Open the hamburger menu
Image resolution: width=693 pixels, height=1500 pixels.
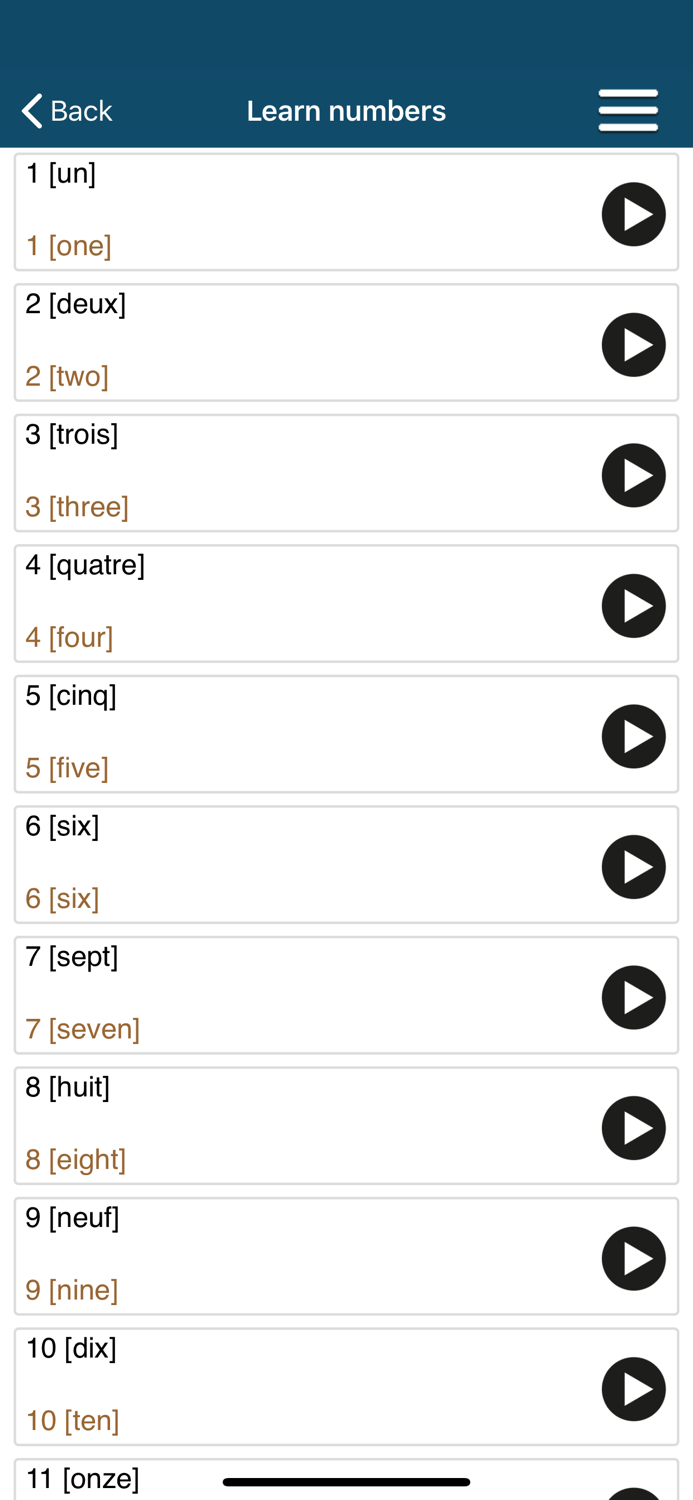tap(628, 110)
